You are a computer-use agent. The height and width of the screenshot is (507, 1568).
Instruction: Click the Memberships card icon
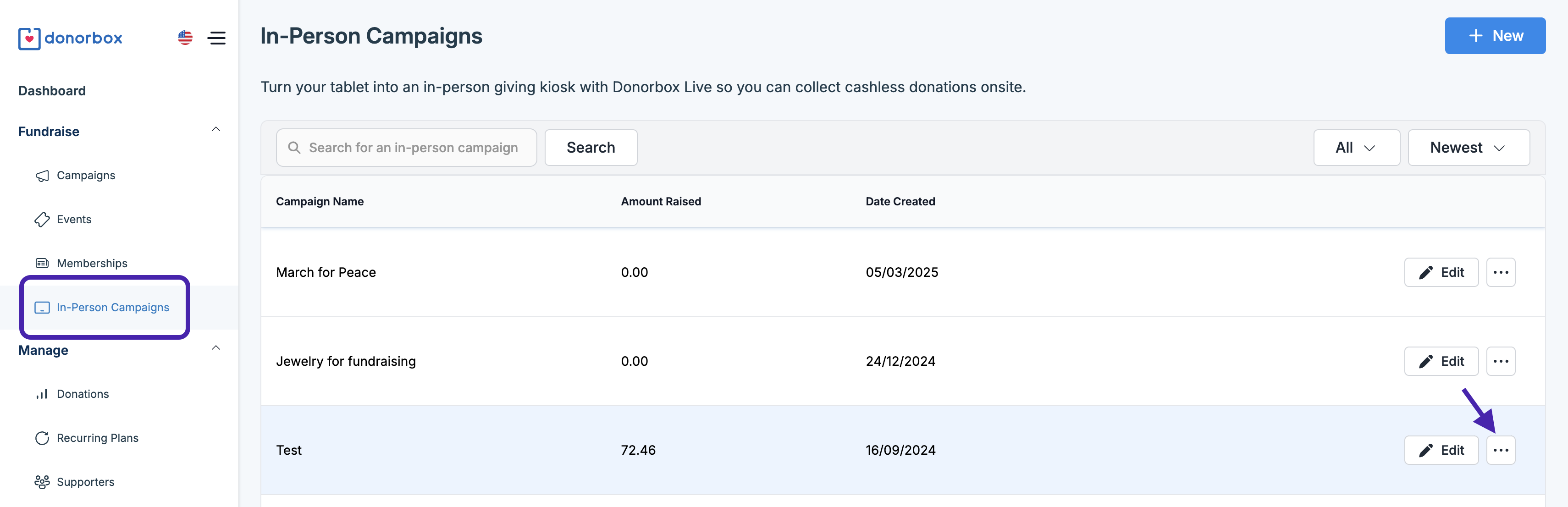click(42, 264)
